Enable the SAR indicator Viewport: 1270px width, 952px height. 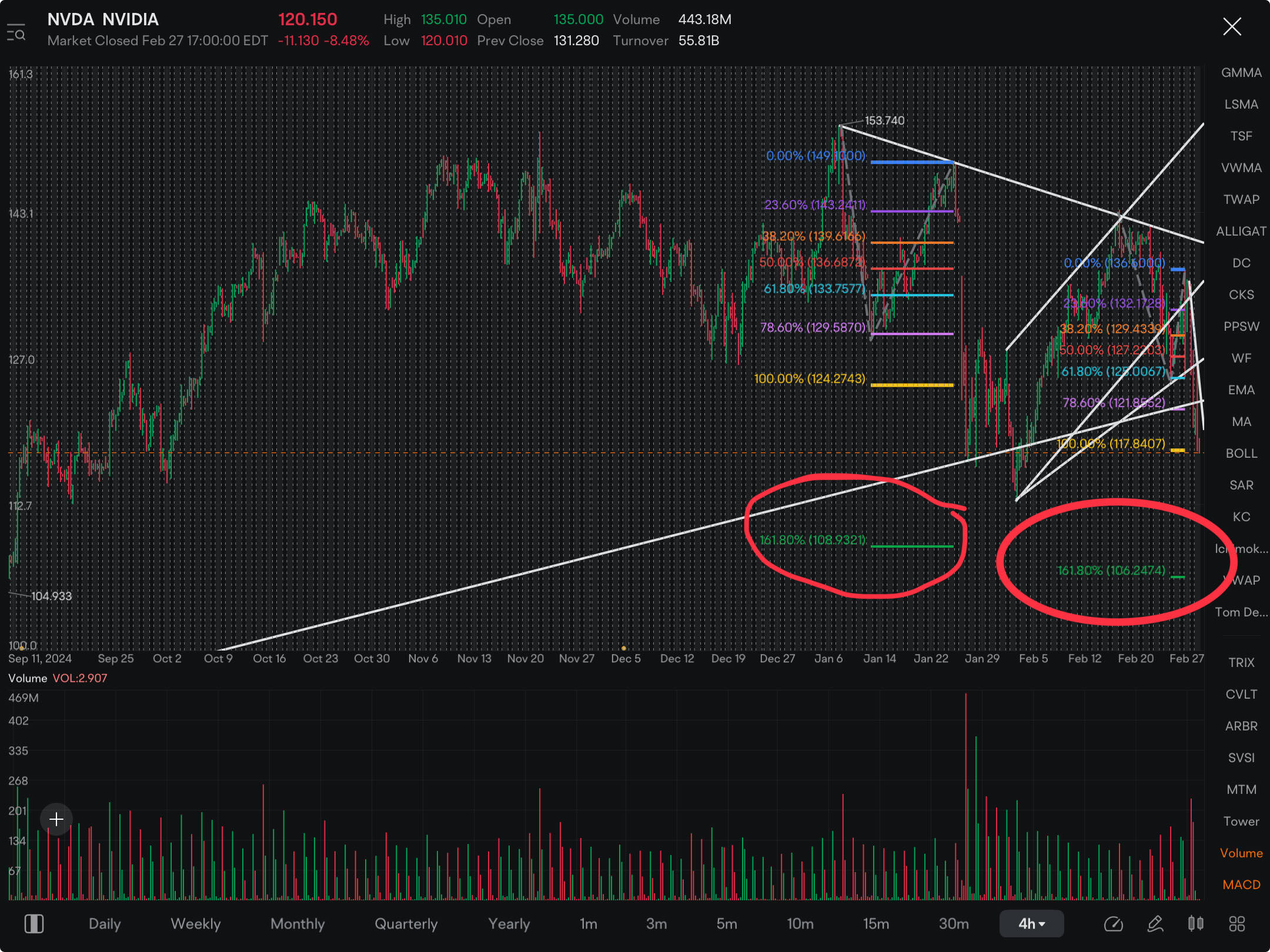1241,485
